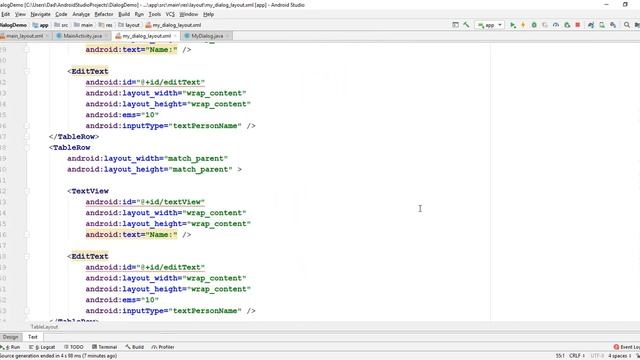The width and height of the screenshot is (640, 360).
Task: Open the project structure layout icon
Action: pos(456,25)
